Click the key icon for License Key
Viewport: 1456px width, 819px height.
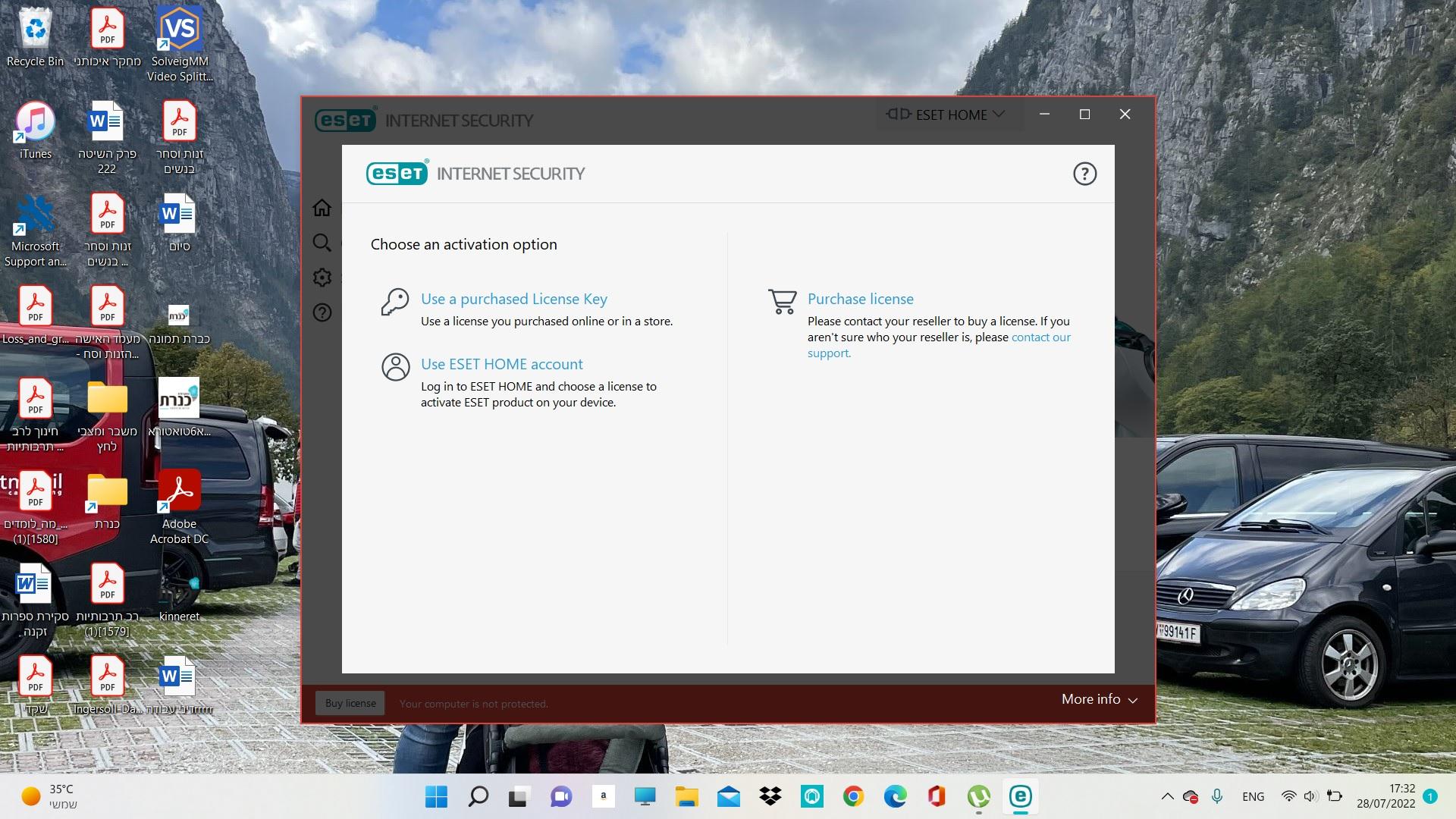[x=394, y=302]
